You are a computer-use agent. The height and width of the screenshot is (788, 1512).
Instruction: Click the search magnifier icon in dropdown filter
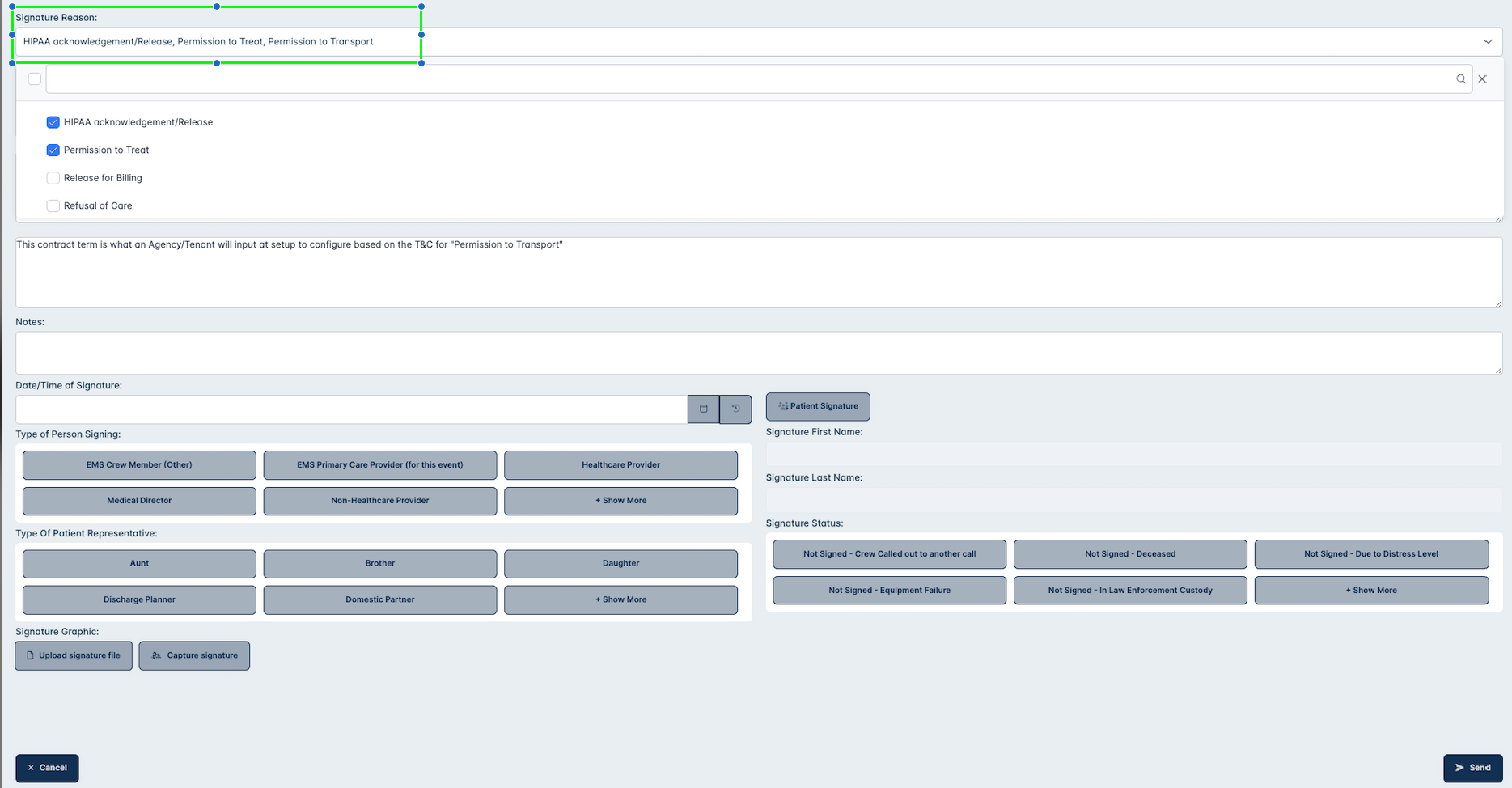point(1461,79)
